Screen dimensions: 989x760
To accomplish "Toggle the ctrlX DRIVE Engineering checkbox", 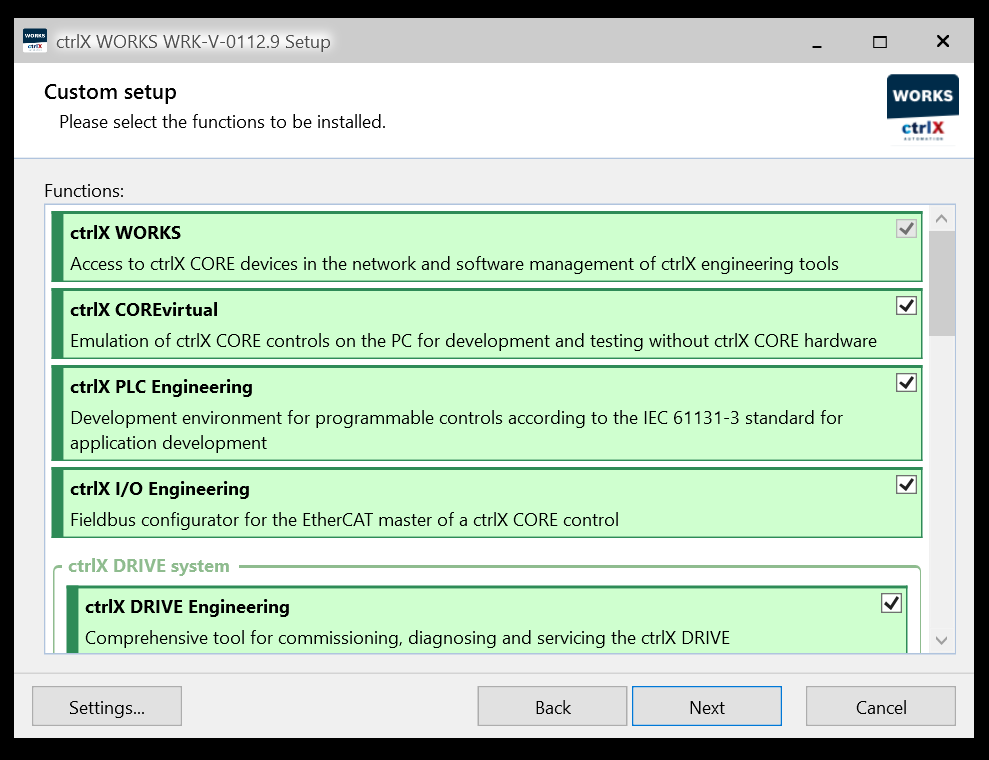I will 891,604.
